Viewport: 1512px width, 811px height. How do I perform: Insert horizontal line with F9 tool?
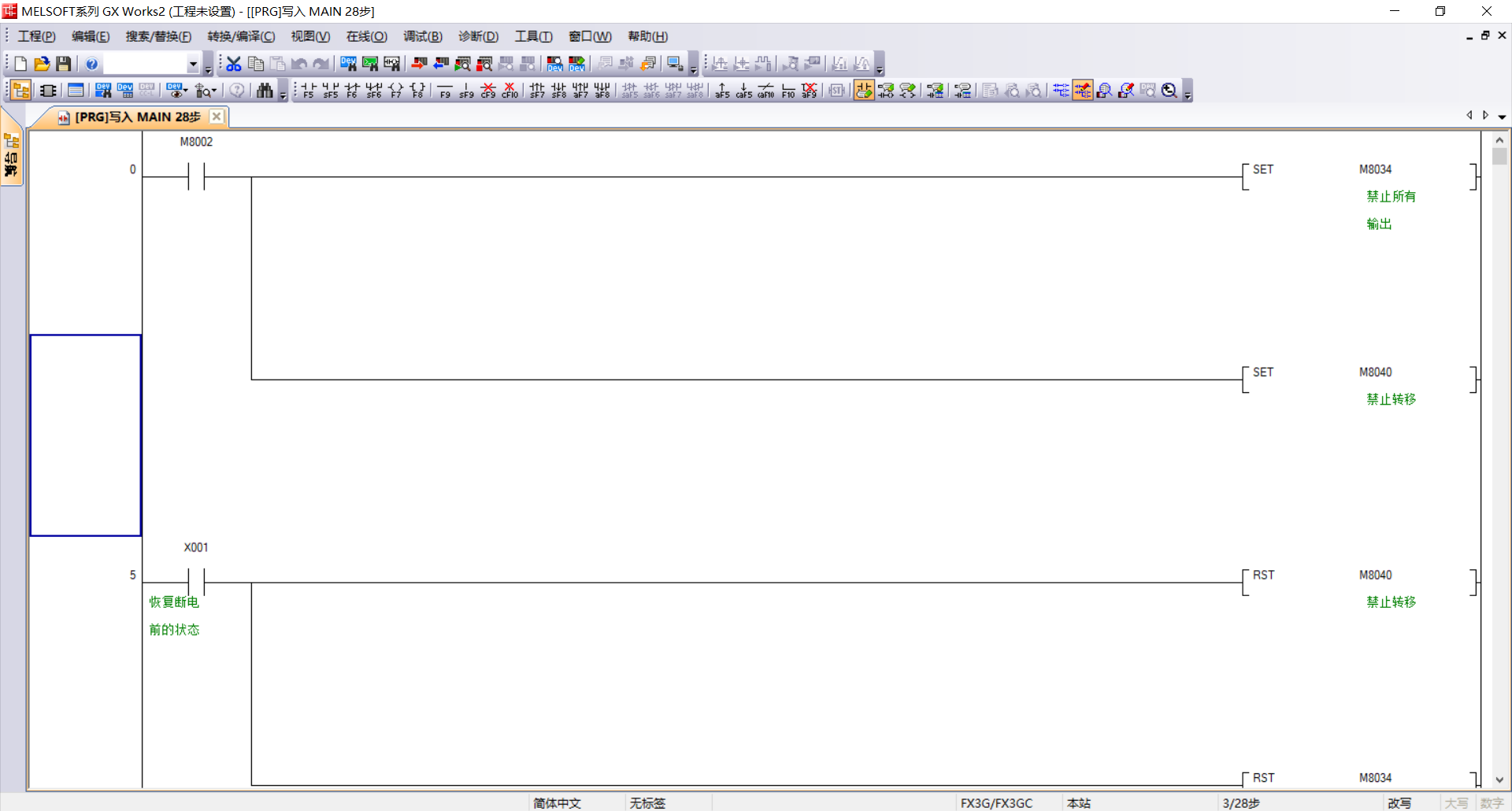click(445, 91)
